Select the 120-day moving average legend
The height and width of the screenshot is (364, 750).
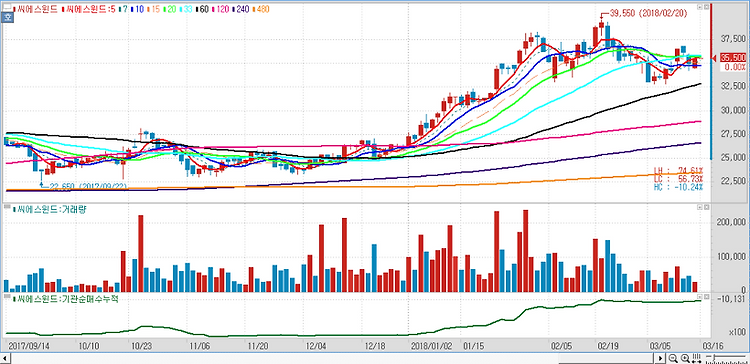[x=221, y=9]
